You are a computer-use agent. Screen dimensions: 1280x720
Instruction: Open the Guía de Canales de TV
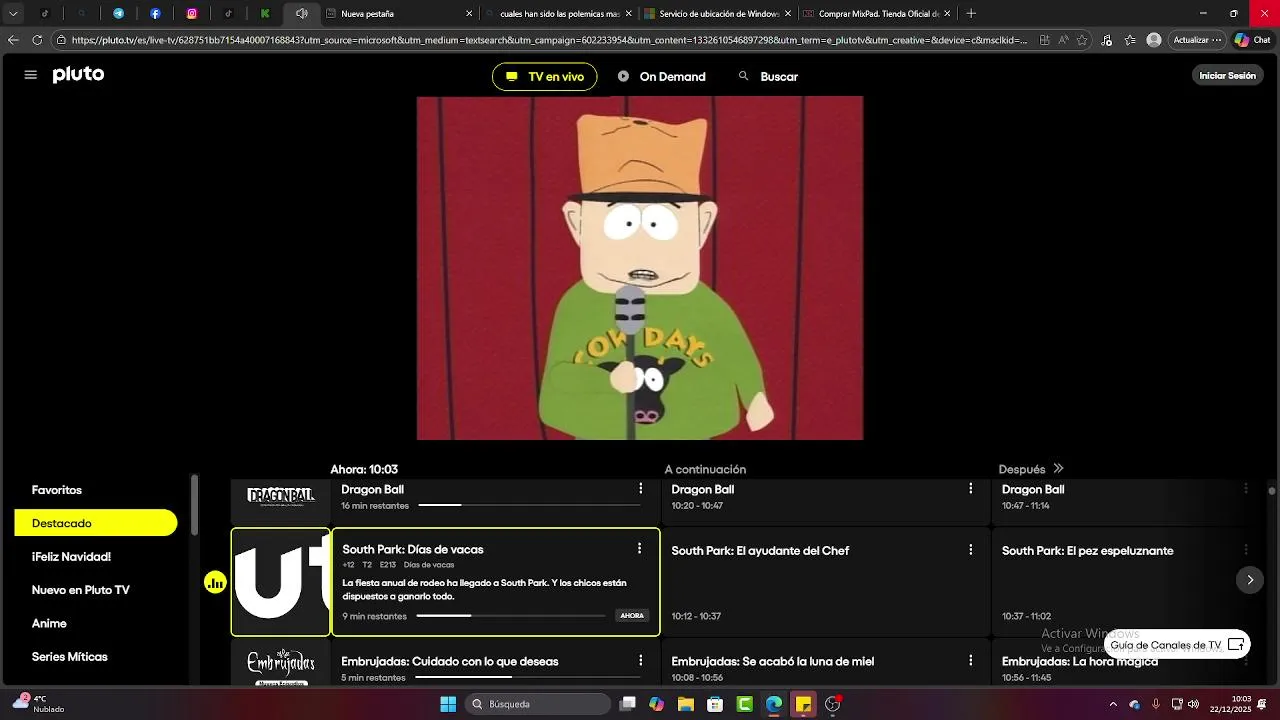1177,645
